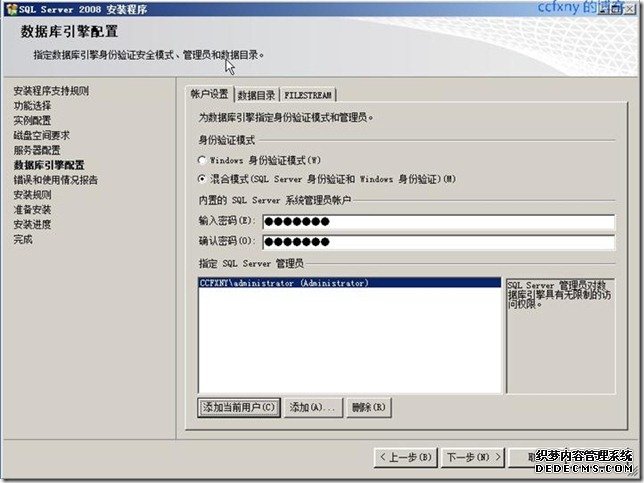Click 安装规则 step in sidebar

(32, 195)
